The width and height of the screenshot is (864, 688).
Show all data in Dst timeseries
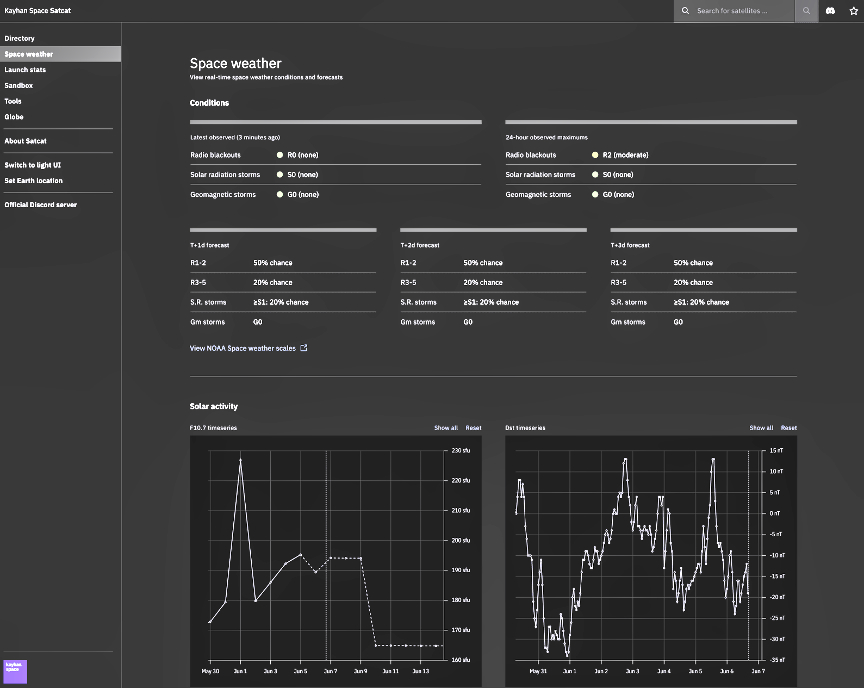[x=761, y=428]
